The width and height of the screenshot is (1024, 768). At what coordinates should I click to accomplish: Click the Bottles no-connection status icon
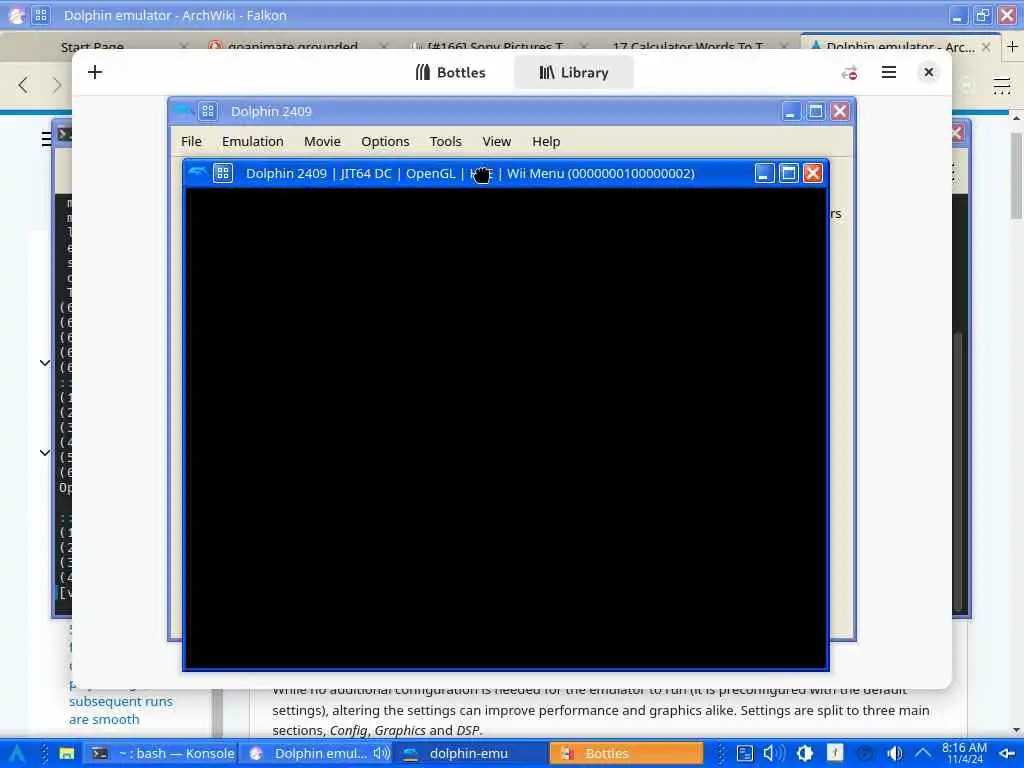tap(849, 72)
